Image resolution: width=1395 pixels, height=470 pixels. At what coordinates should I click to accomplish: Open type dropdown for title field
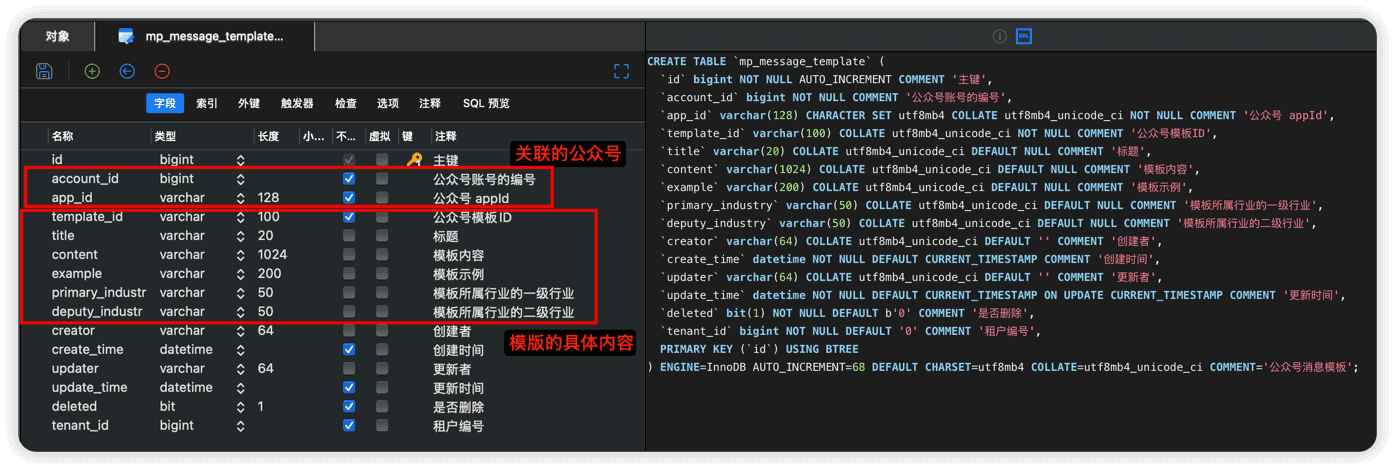(x=241, y=236)
